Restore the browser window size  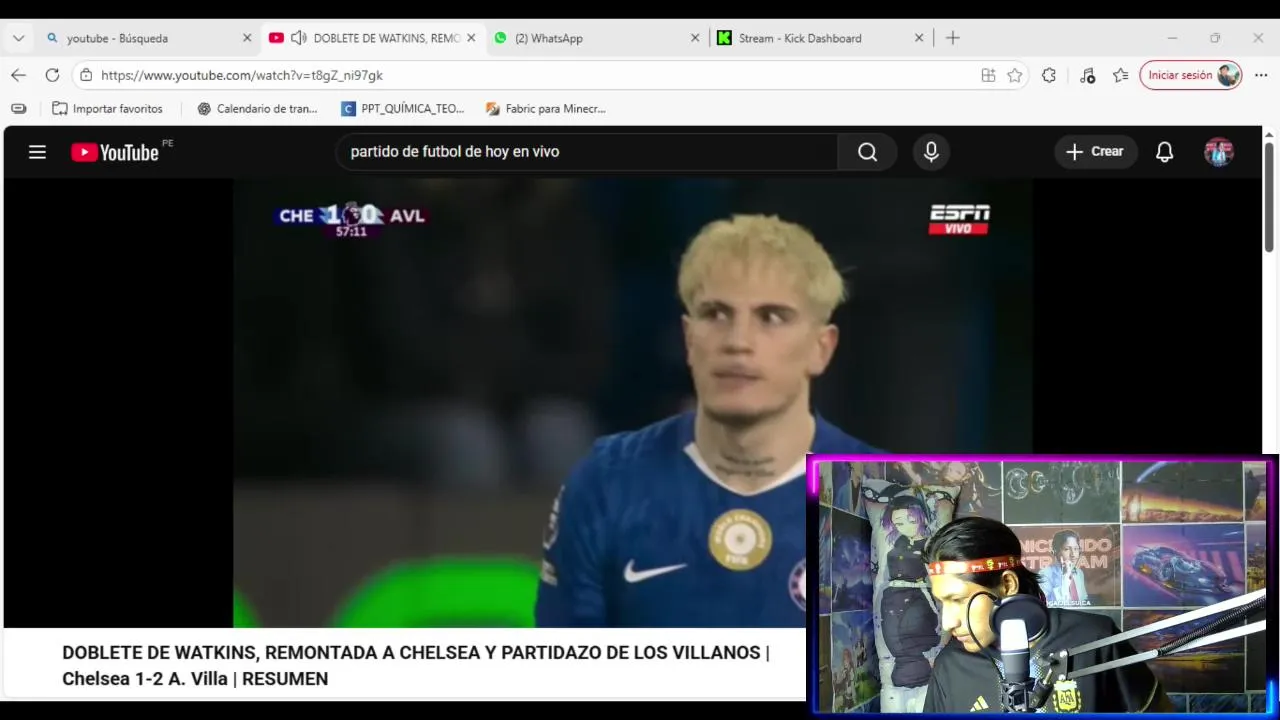1215,38
